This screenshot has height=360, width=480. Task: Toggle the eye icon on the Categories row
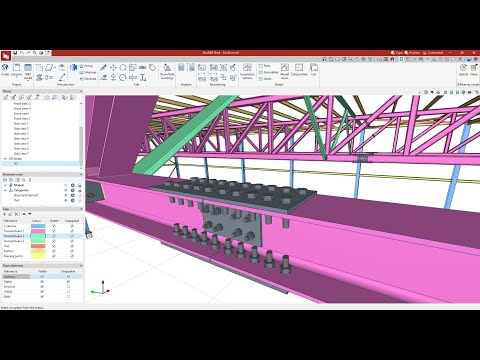pyautogui.click(x=66, y=190)
